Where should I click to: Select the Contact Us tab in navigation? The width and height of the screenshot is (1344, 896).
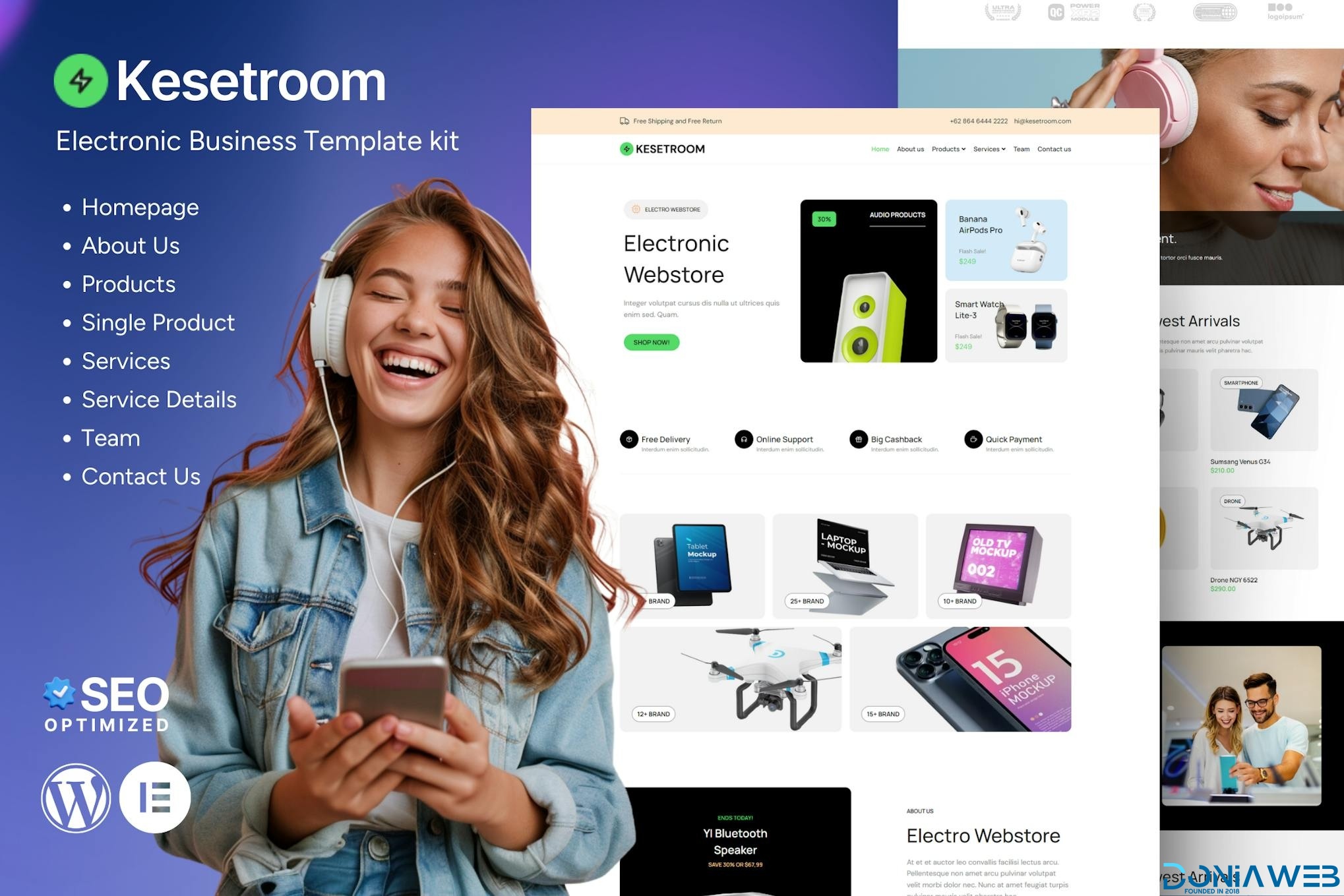1054,149
